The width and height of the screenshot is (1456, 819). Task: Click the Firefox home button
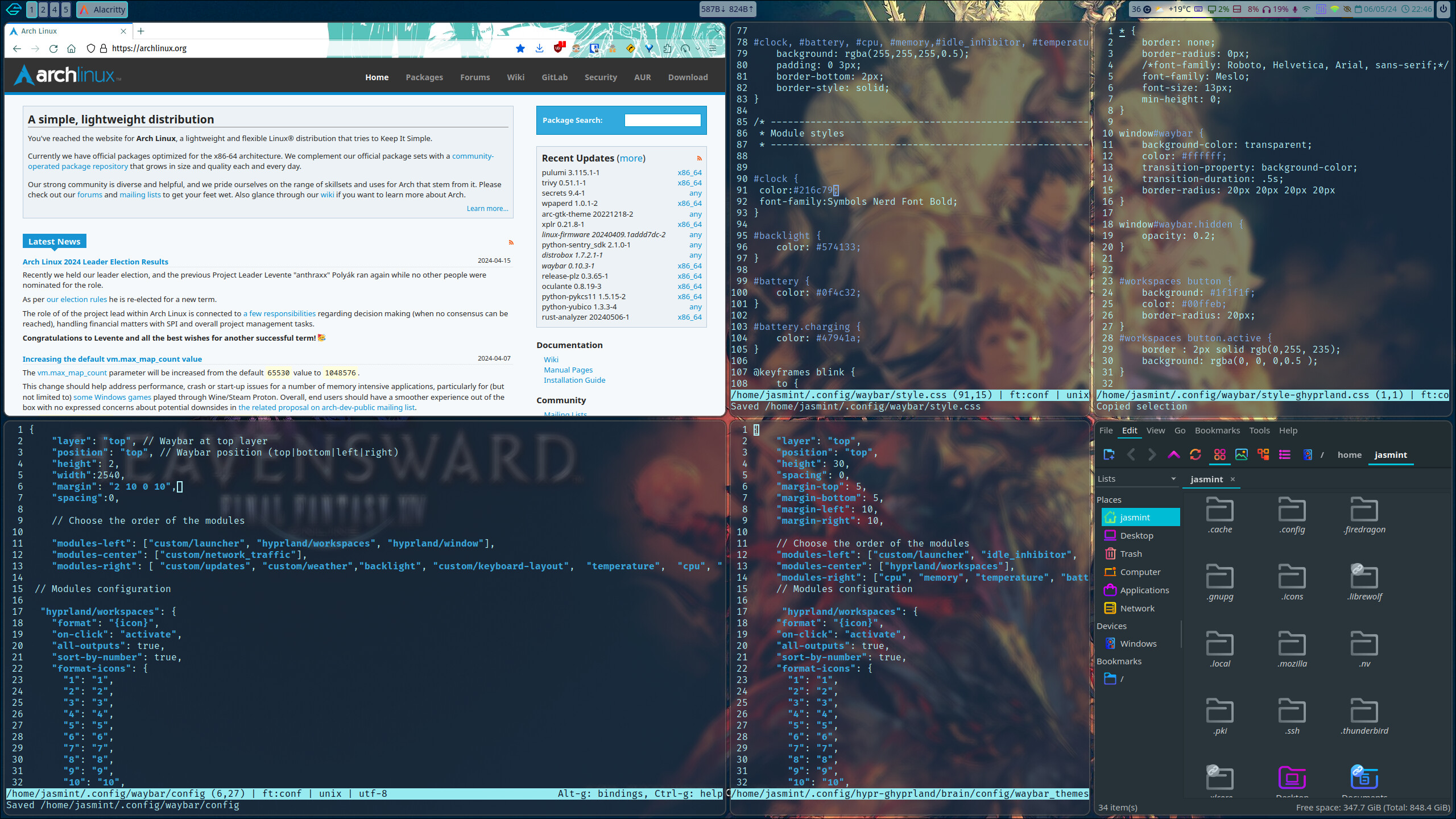72,48
